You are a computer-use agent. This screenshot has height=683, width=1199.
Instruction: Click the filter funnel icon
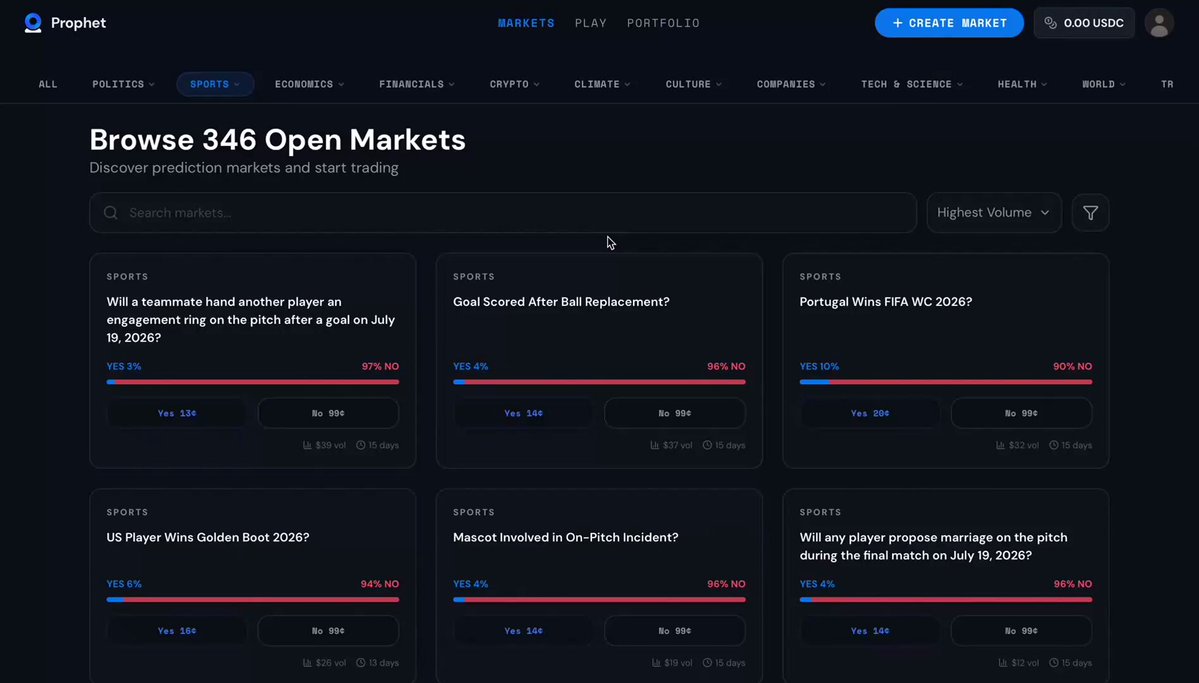click(x=1090, y=213)
